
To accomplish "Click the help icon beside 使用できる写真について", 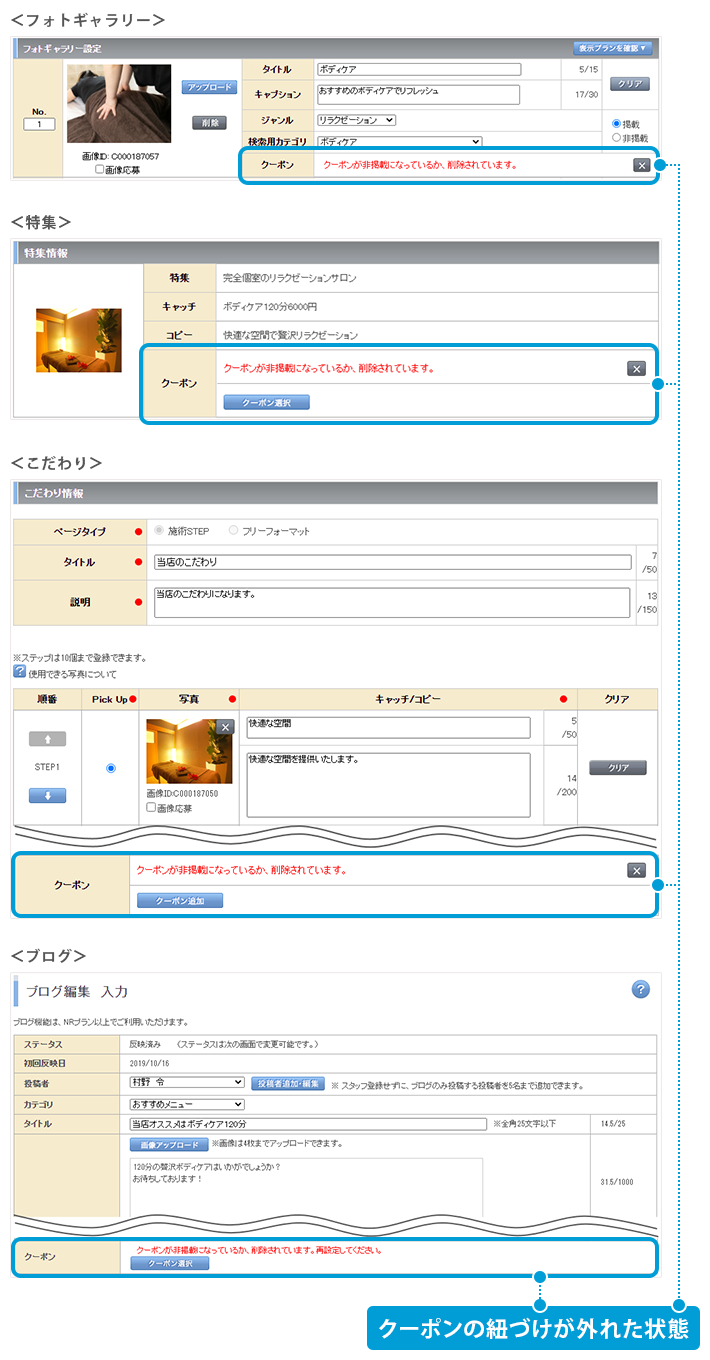I will [x=19, y=673].
